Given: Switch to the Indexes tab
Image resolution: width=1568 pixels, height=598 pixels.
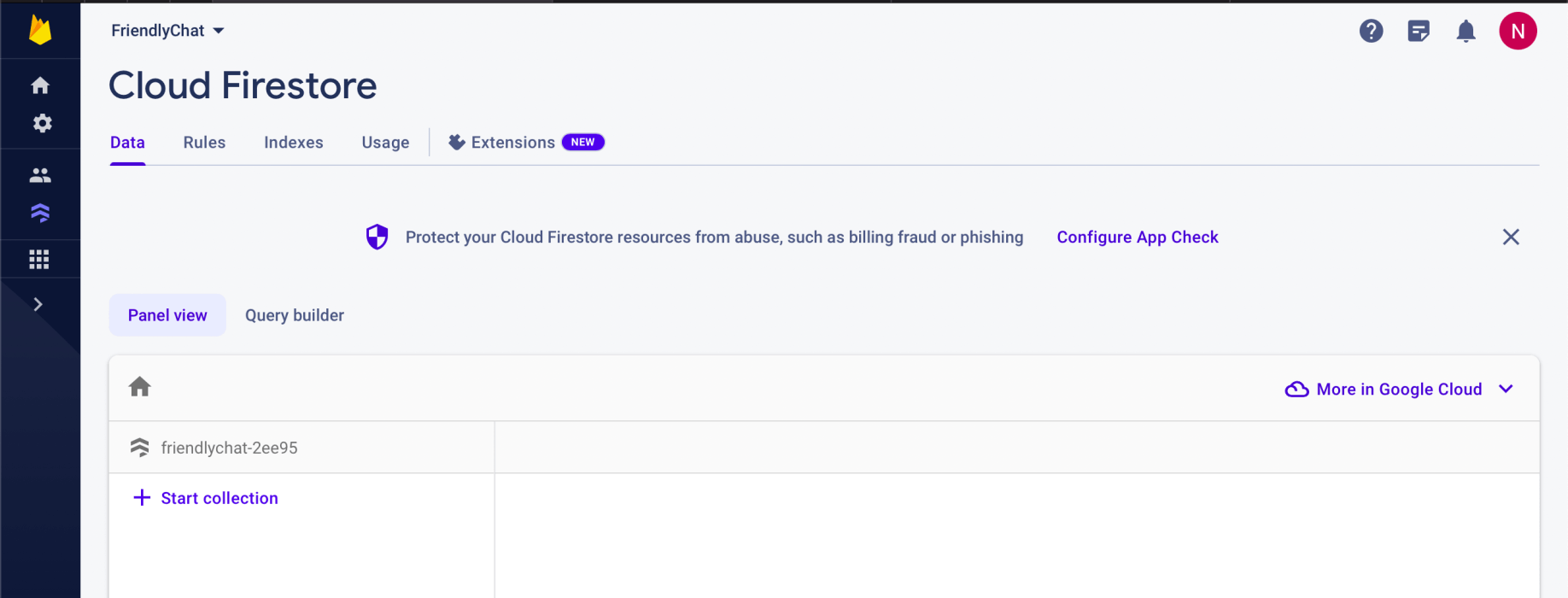Looking at the screenshot, I should tap(293, 143).
